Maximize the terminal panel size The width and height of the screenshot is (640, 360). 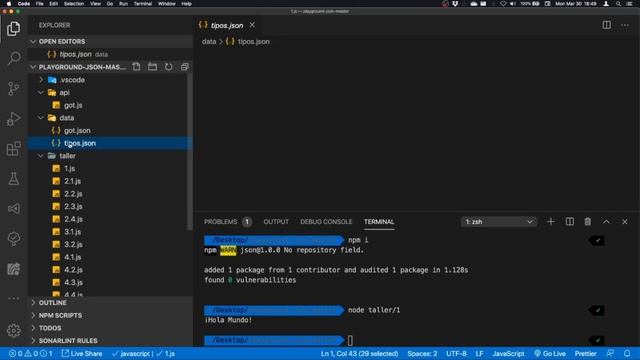(x=606, y=222)
